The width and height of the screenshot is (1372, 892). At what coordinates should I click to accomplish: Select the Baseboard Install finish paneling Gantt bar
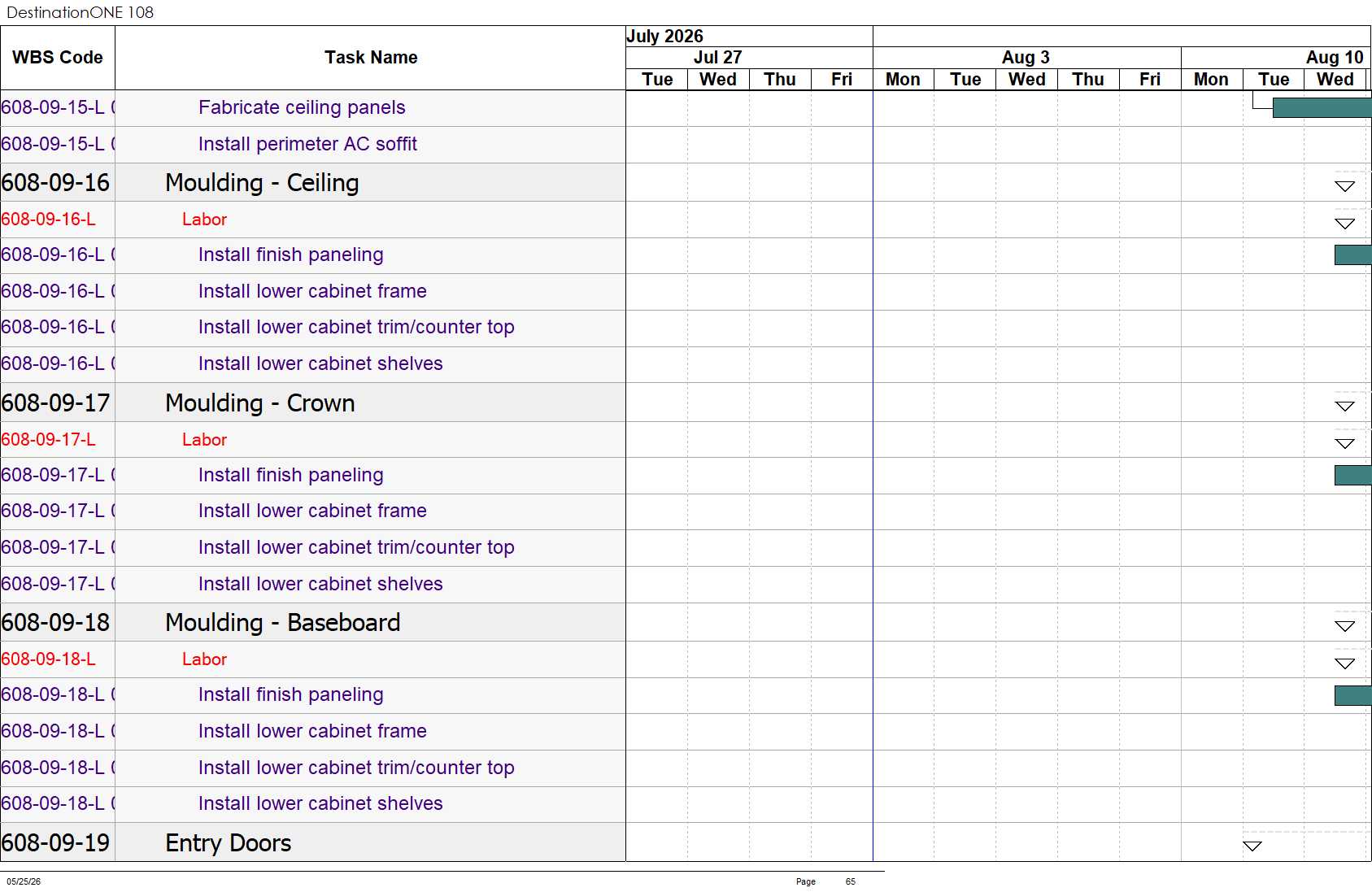coord(1352,695)
